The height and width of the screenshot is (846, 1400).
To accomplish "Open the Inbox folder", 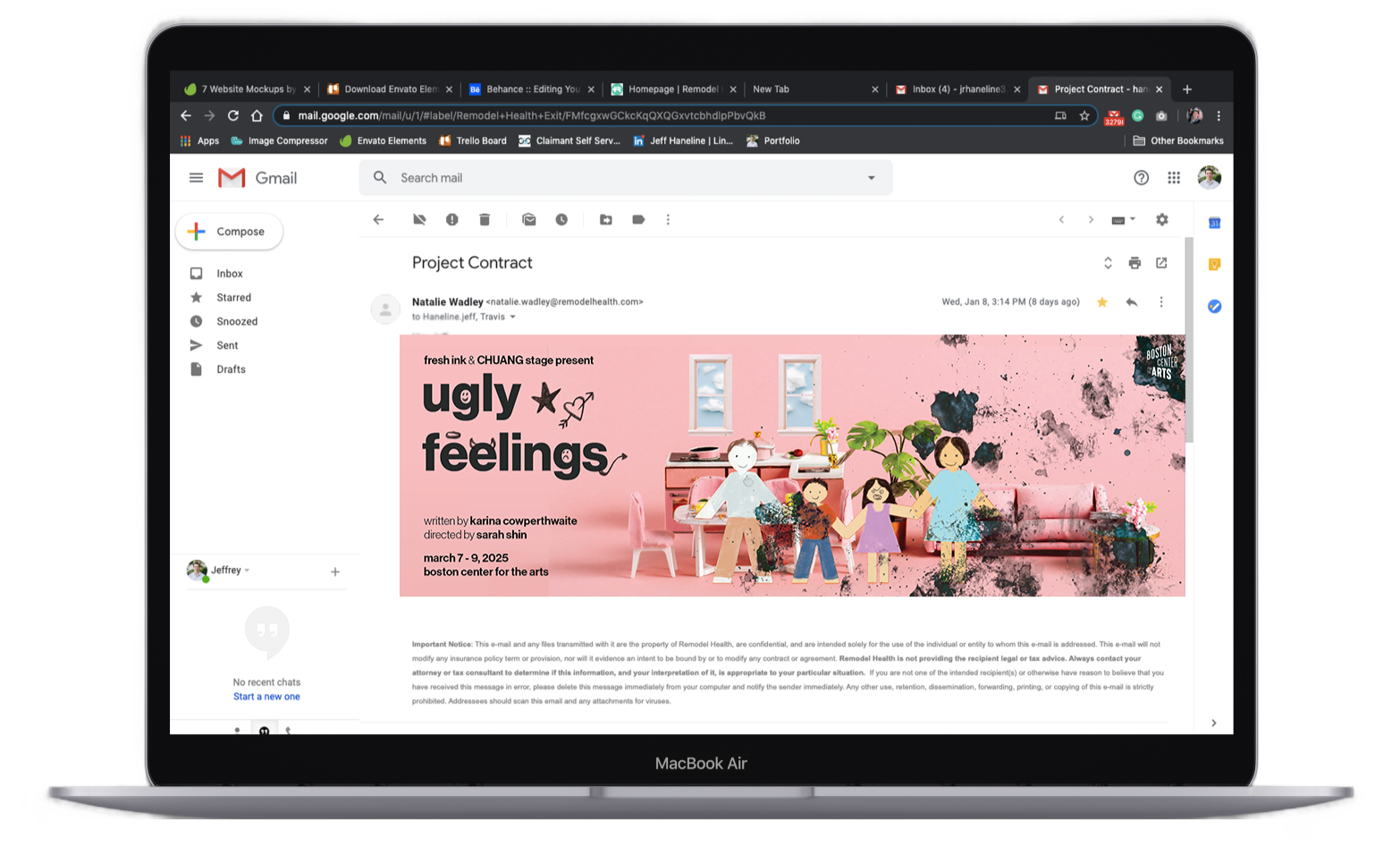I will tap(230, 274).
